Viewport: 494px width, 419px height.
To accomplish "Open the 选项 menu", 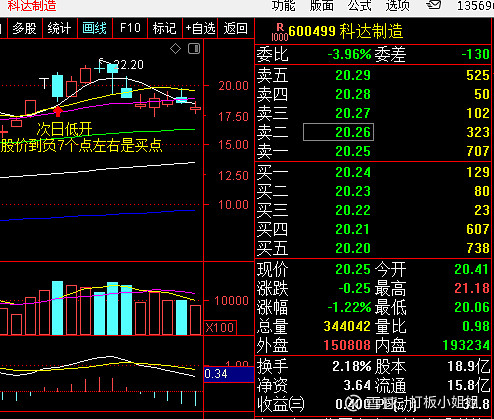I will coord(397,6).
